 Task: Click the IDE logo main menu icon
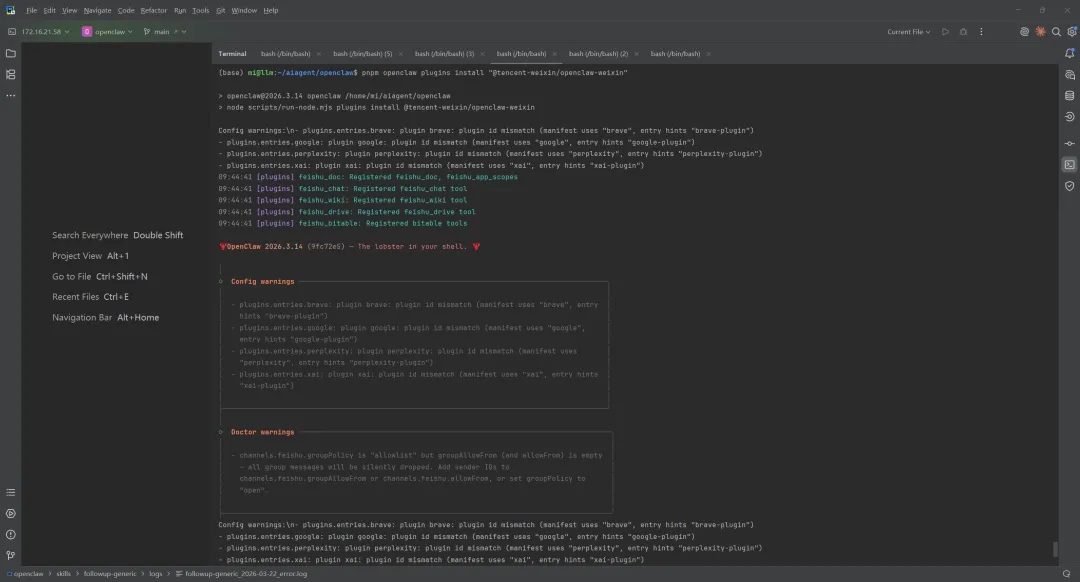tap(10, 10)
